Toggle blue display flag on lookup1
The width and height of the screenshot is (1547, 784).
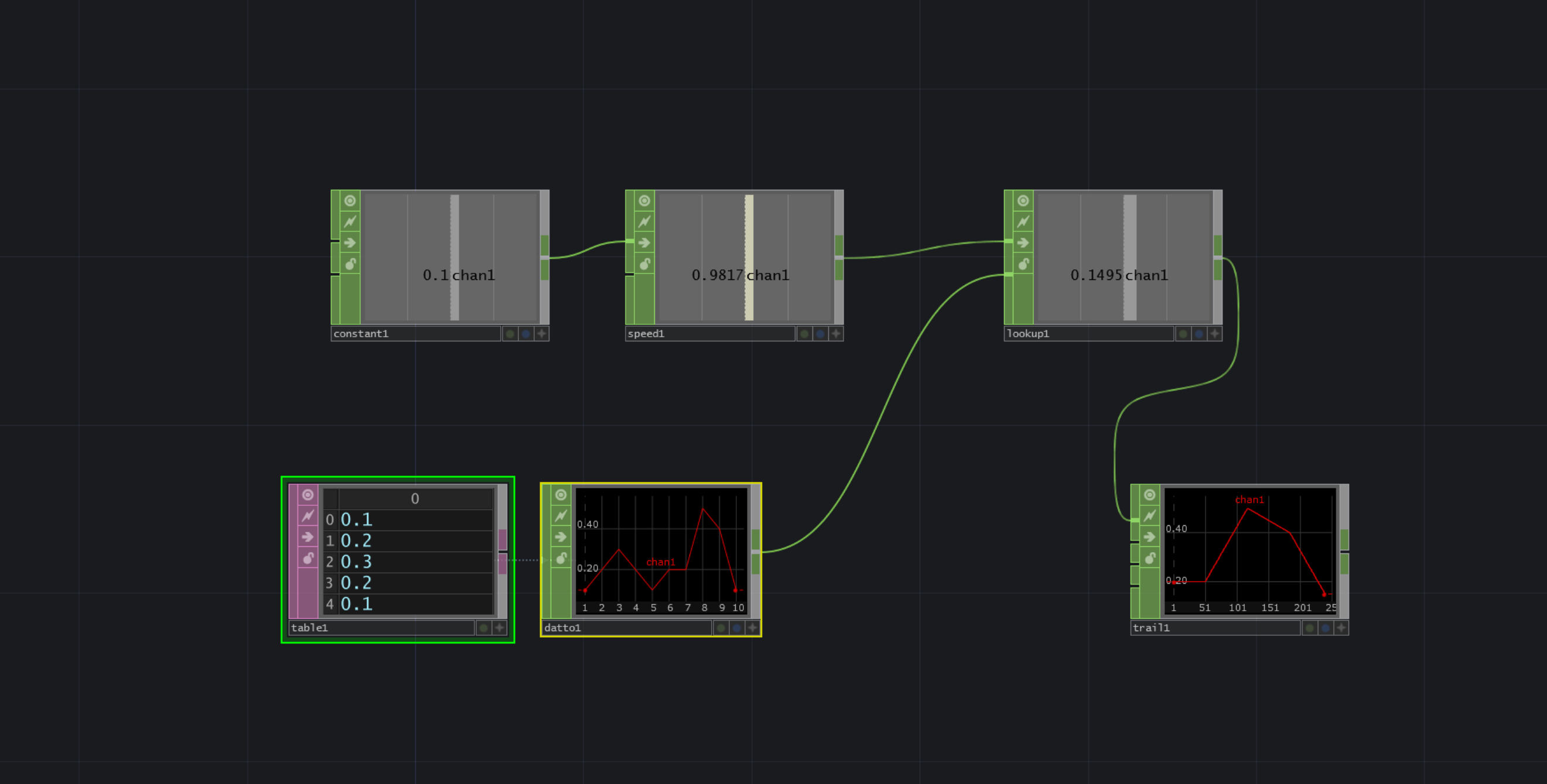pos(1198,334)
